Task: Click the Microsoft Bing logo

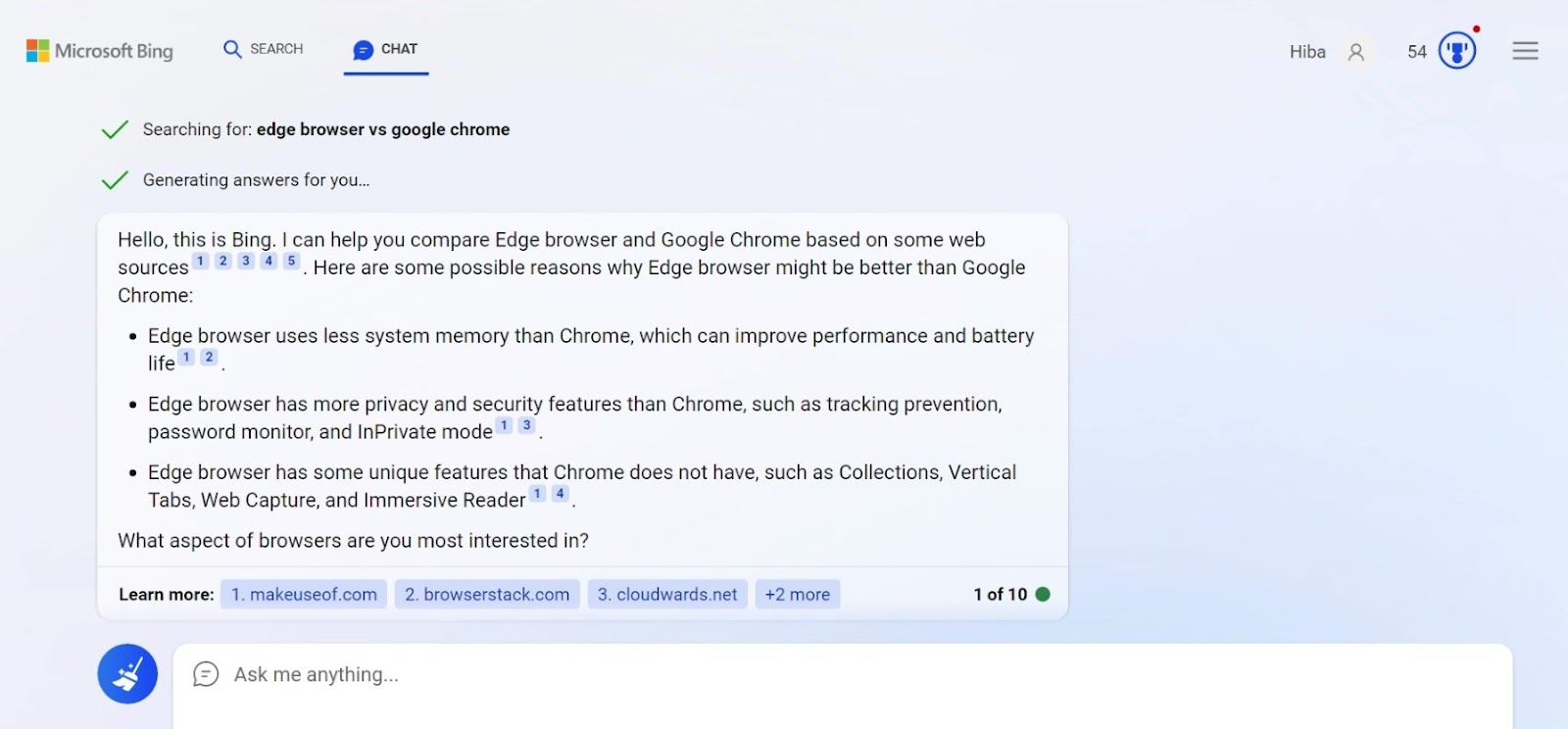Action: [99, 51]
